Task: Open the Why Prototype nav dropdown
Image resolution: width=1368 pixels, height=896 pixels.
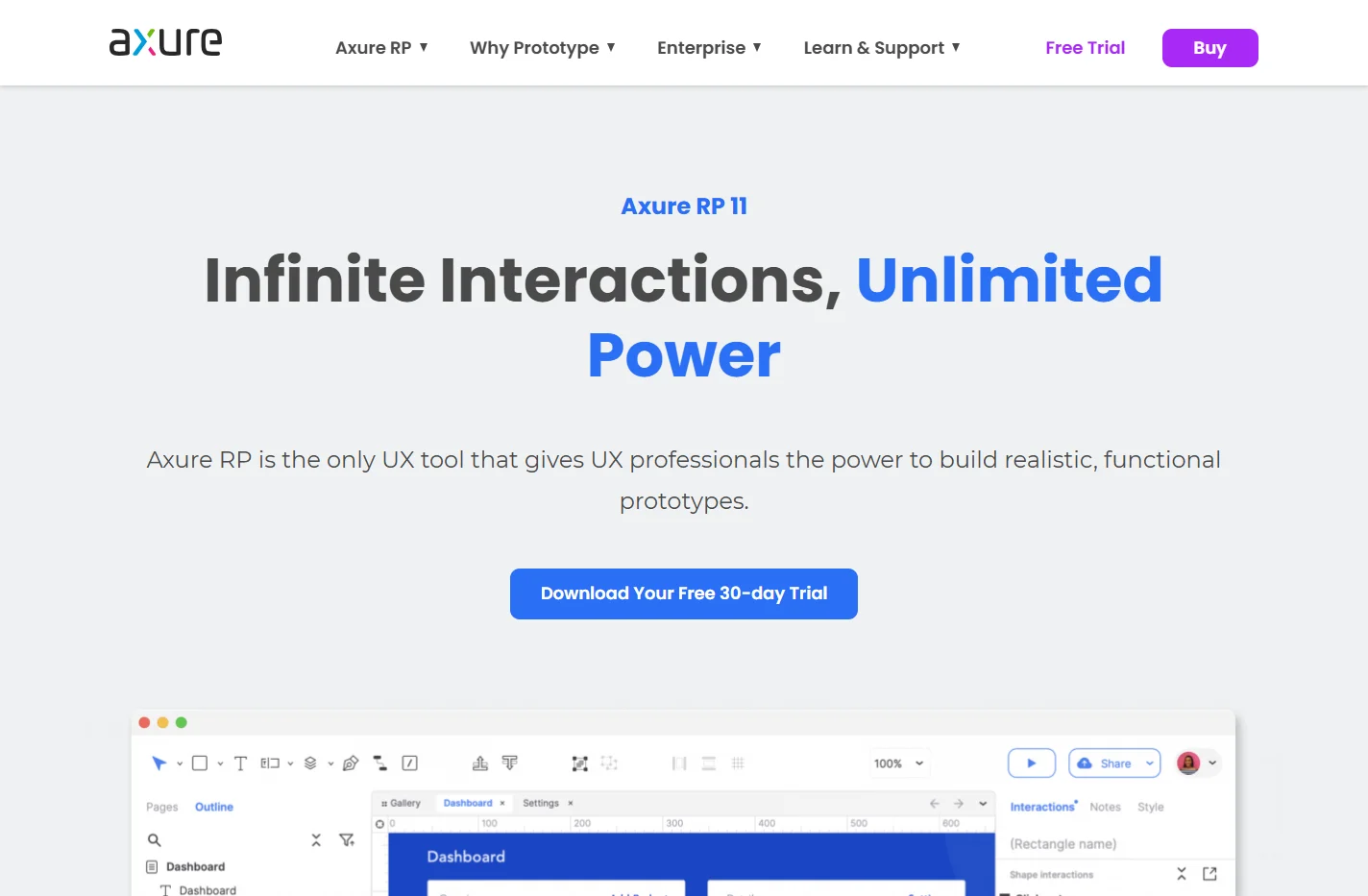Action: click(x=543, y=47)
